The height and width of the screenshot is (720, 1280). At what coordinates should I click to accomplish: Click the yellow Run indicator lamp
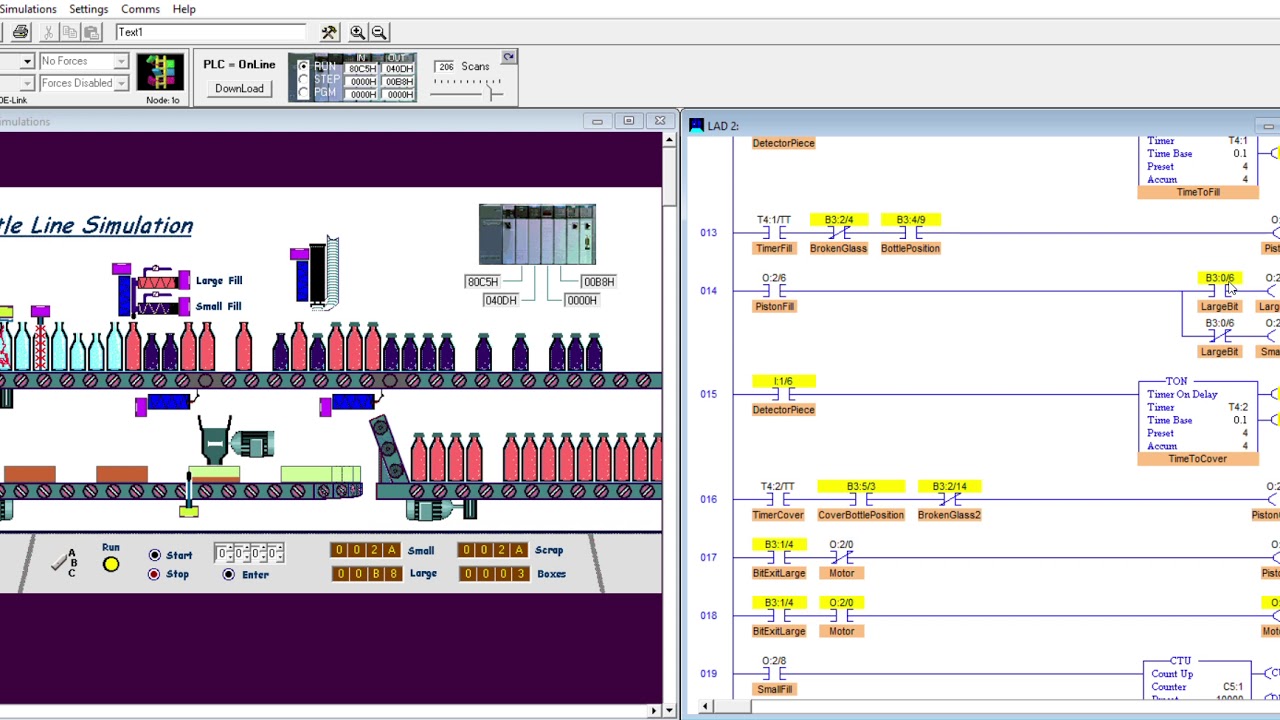[111, 565]
